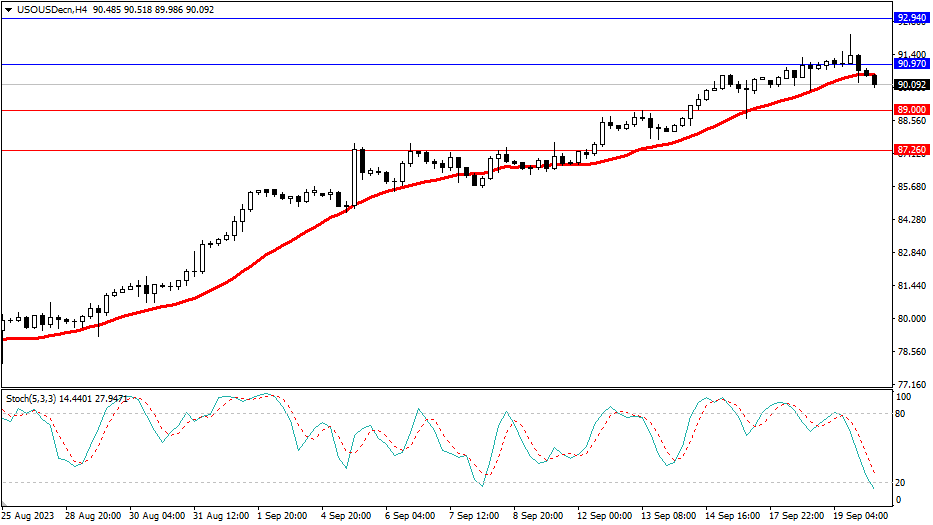This screenshot has width=933, height=525.
Task: Click the 12 Sep 00:00 time label
Action: coord(604,516)
